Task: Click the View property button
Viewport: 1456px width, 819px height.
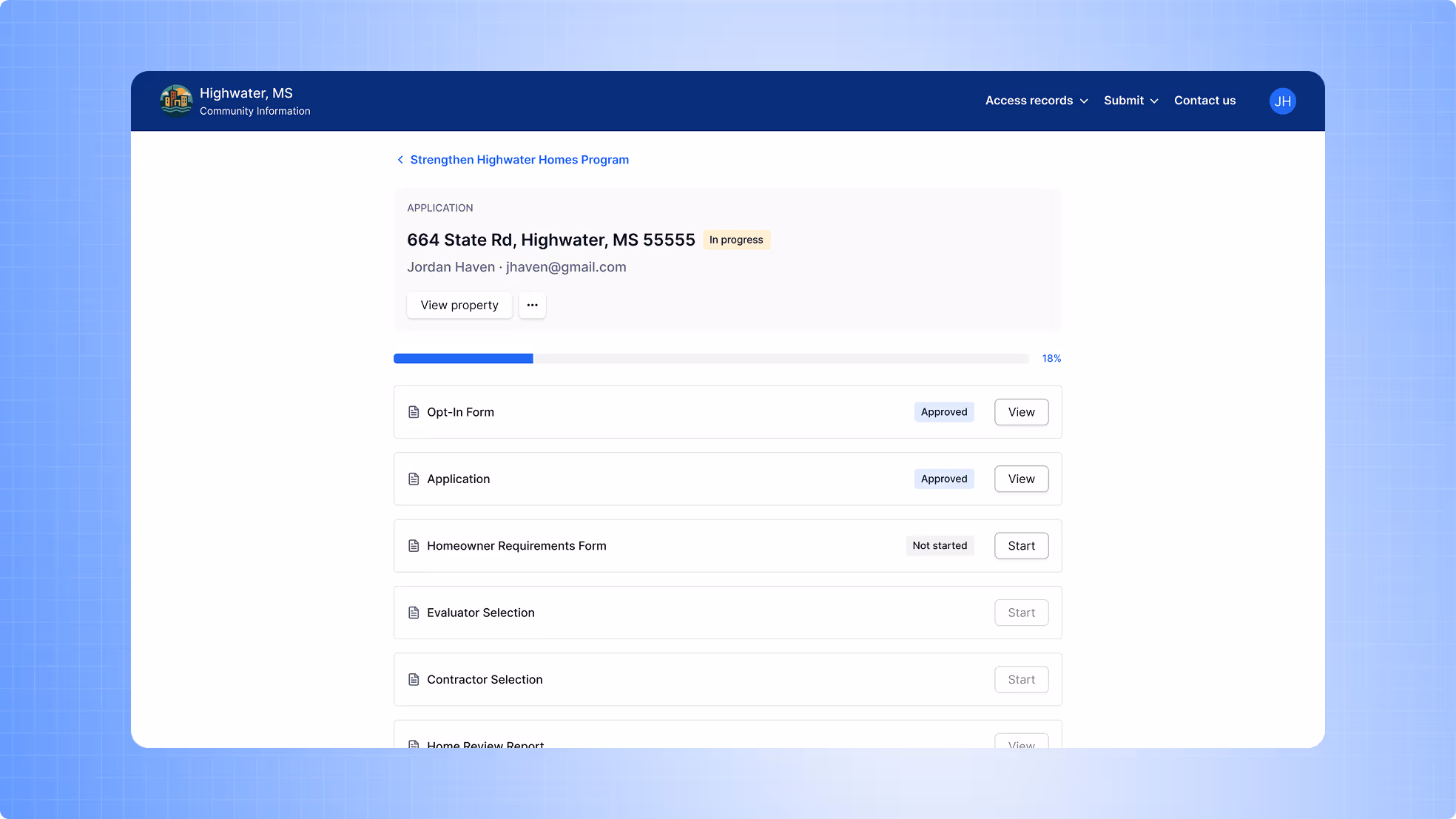Action: coord(459,305)
